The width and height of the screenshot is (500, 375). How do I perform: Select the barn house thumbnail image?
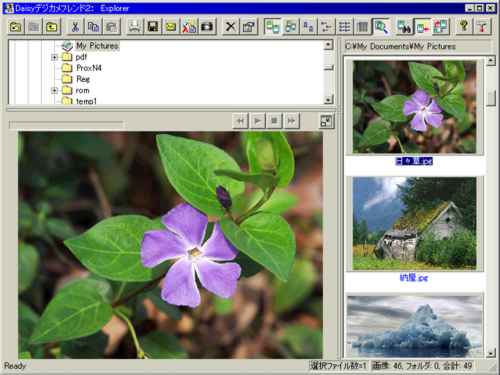[x=414, y=223]
